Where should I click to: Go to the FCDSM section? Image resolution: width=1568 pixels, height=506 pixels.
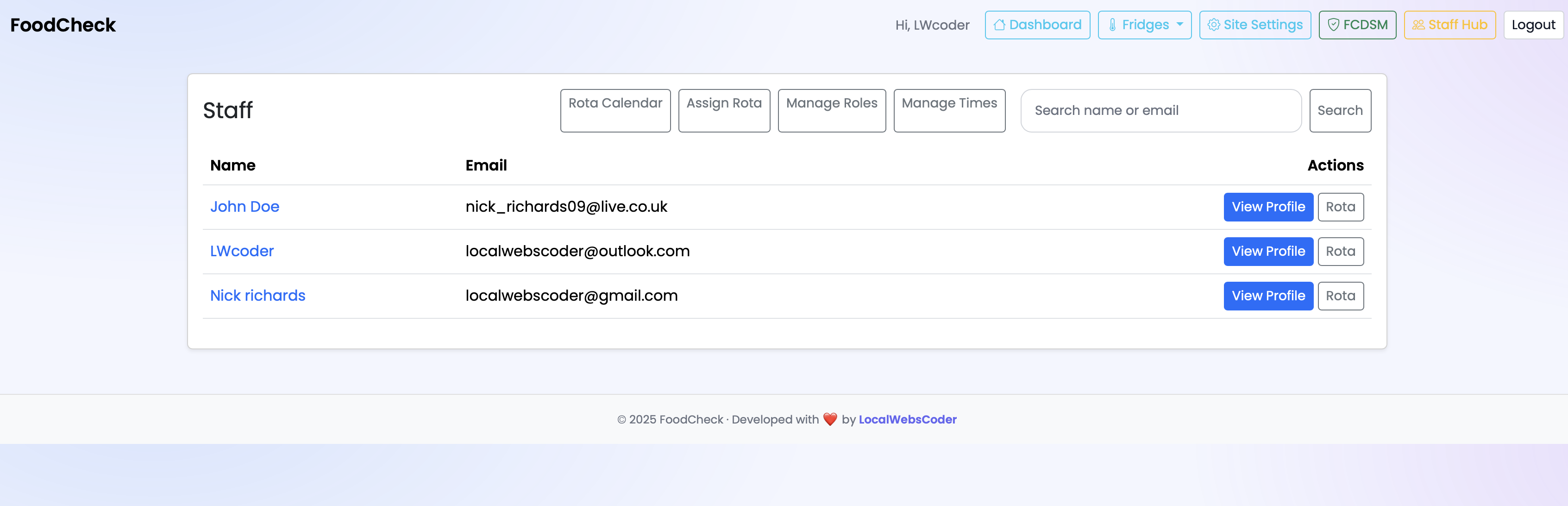(x=1357, y=25)
